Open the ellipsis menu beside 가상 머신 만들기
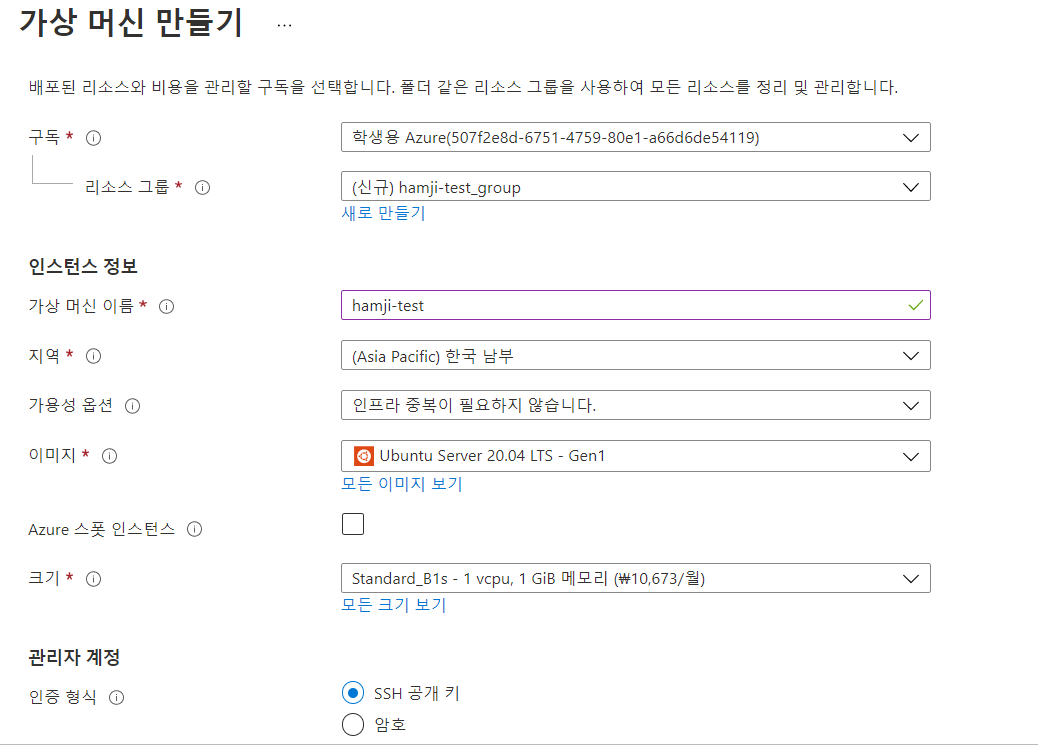1038x745 pixels. click(284, 25)
